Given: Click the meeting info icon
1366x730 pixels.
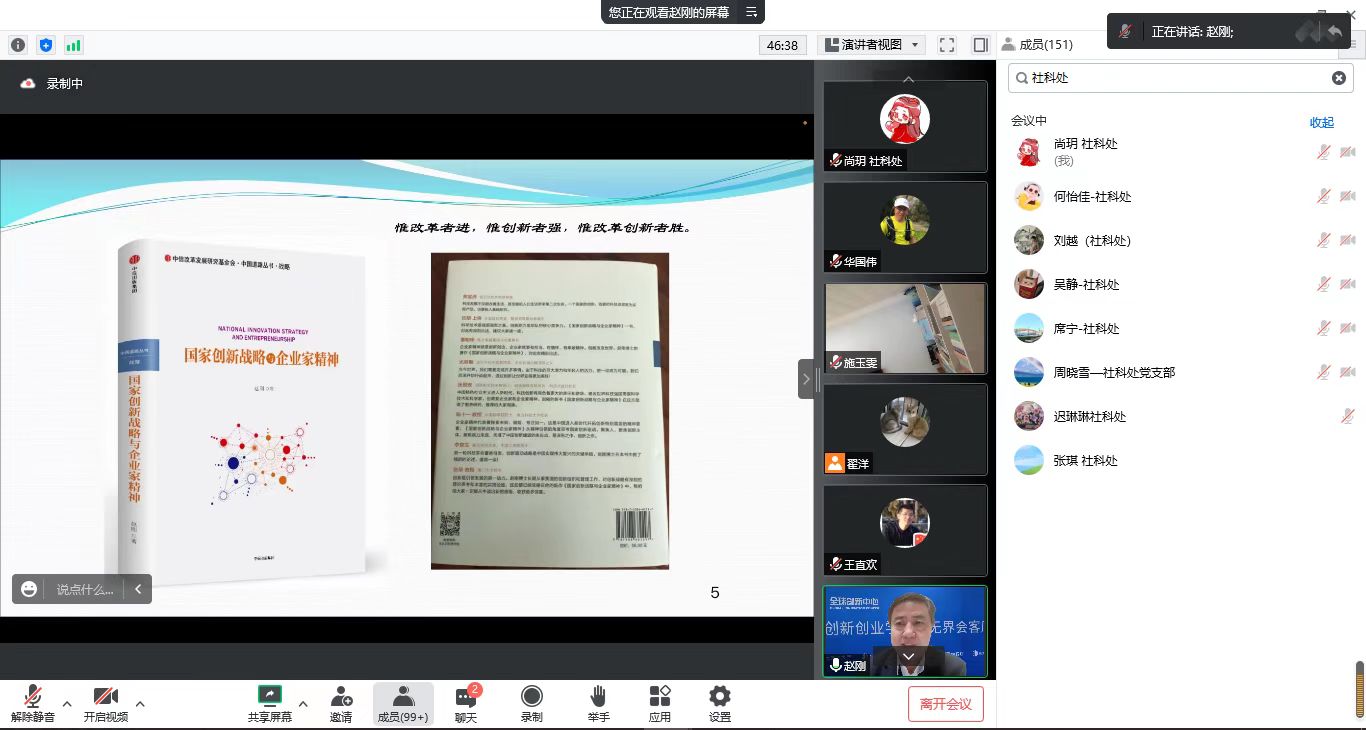Looking at the screenshot, I should coord(18,45).
